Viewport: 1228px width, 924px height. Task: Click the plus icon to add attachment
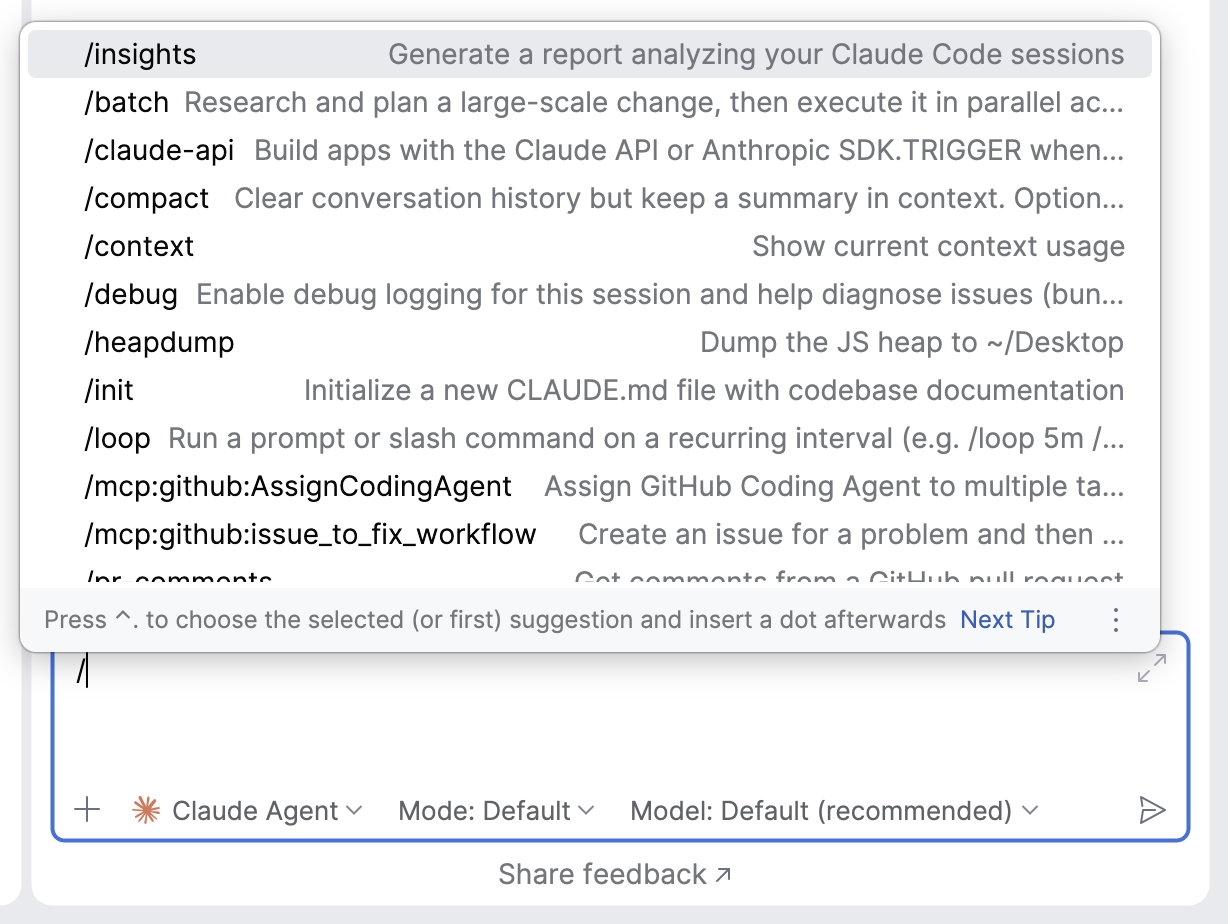88,810
